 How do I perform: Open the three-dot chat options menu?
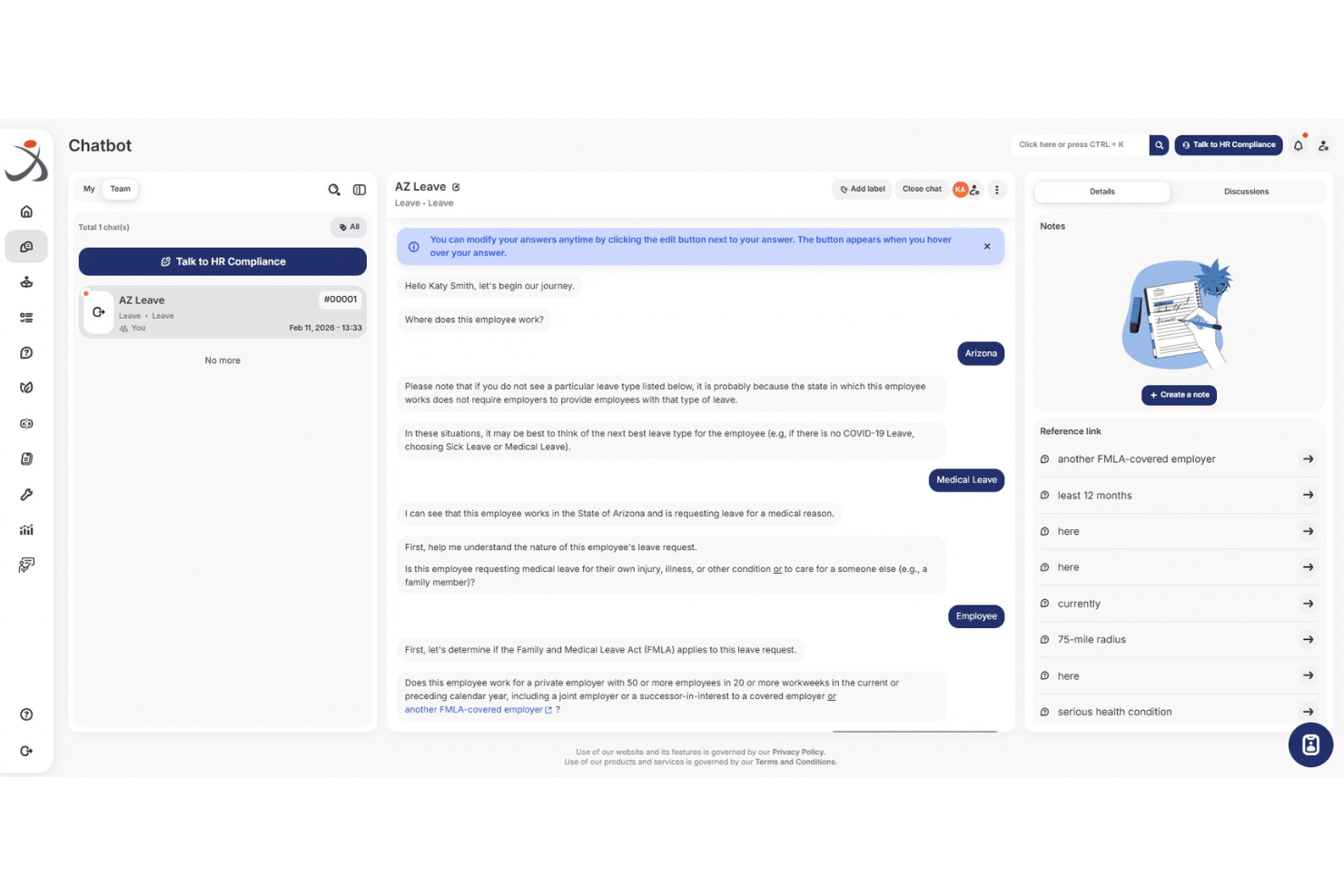click(x=996, y=190)
